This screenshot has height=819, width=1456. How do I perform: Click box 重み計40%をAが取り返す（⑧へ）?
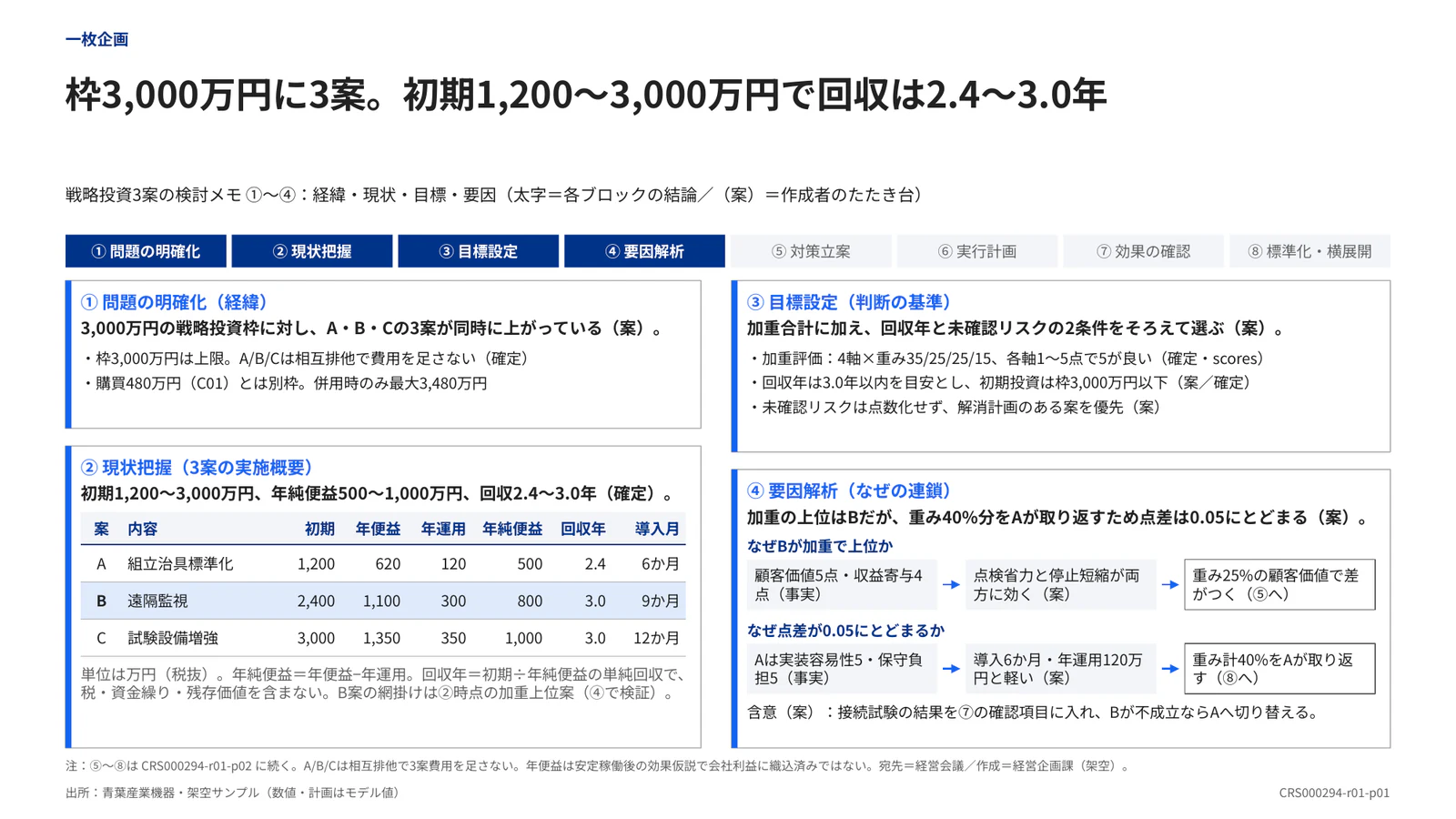[1279, 669]
